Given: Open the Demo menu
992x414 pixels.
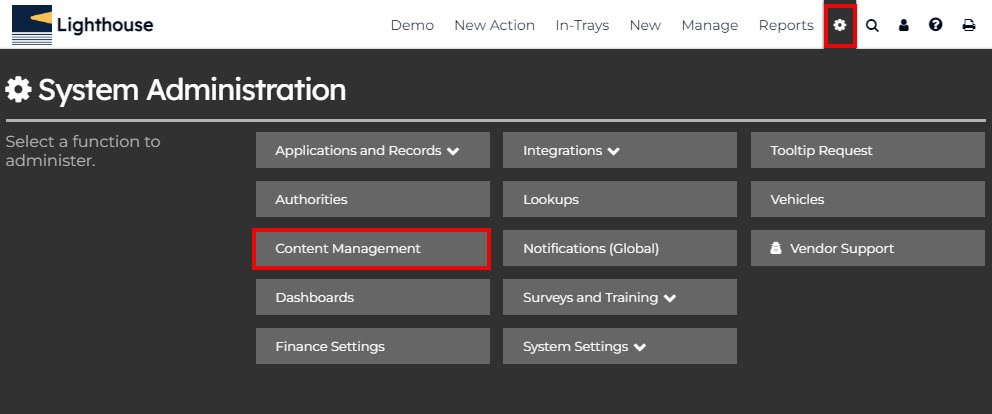Looking at the screenshot, I should 412,25.
